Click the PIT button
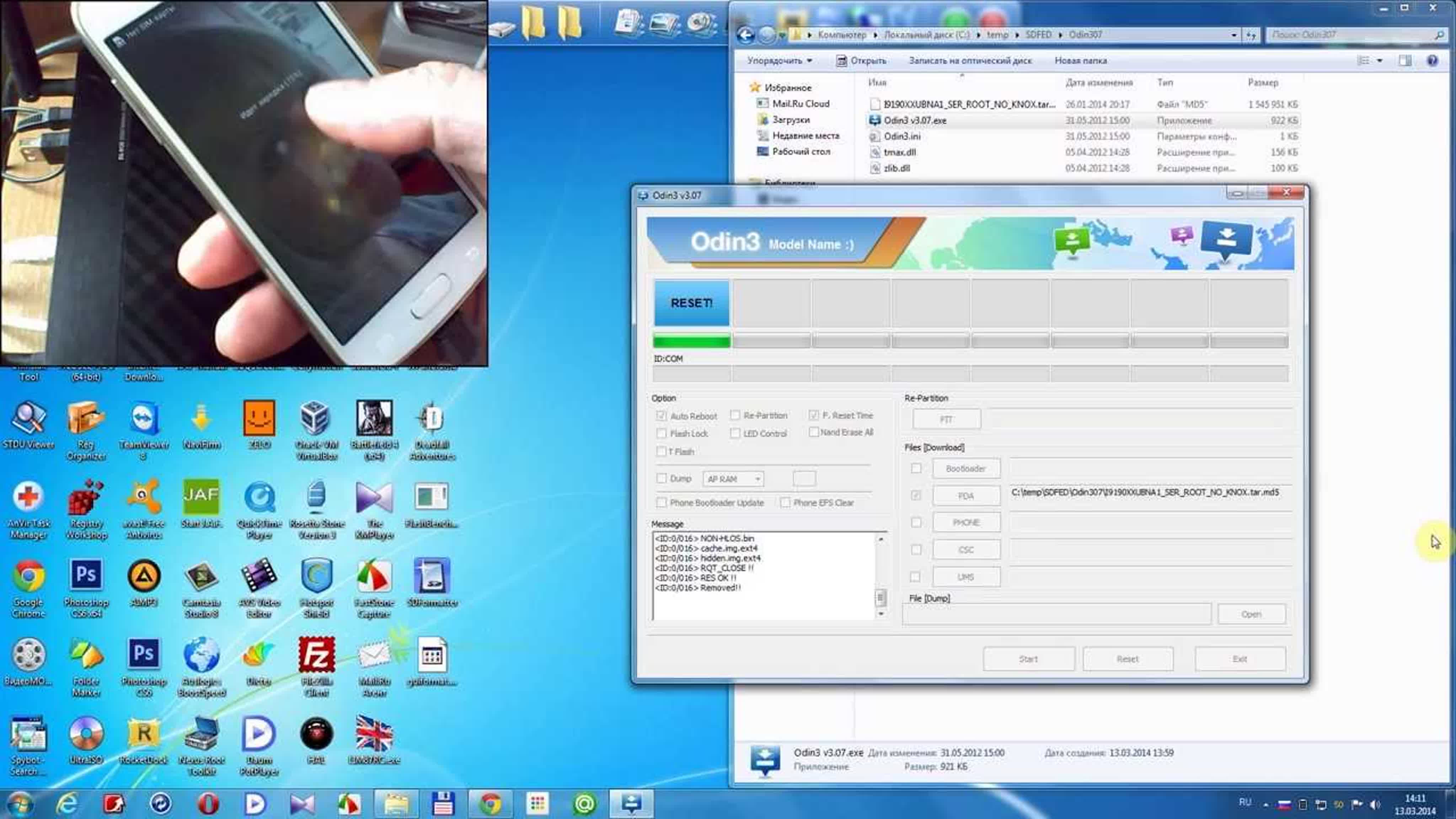The height and width of the screenshot is (819, 1456). [x=947, y=419]
